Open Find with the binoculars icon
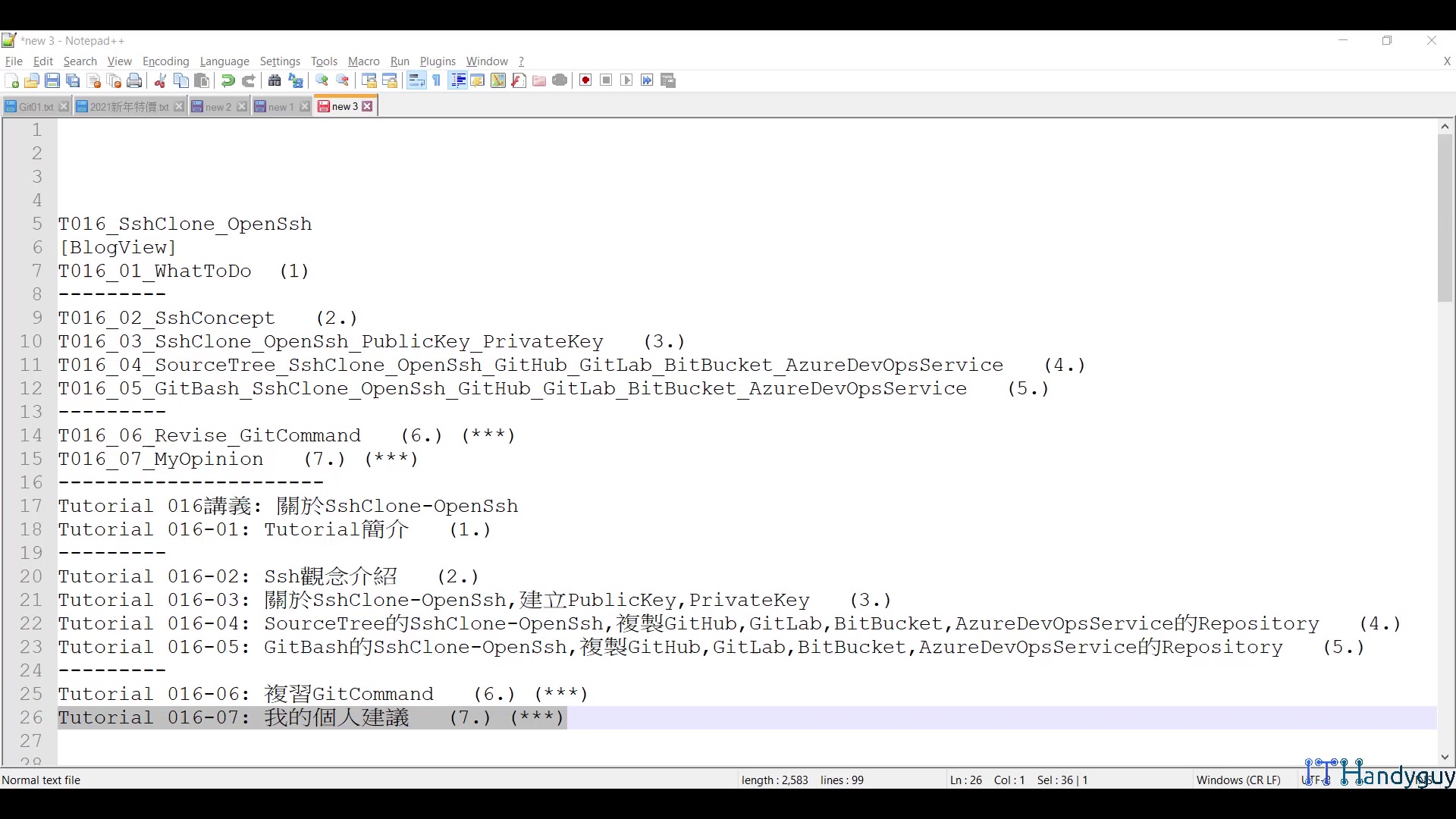Screen dimensions: 1456x819 click(x=275, y=80)
